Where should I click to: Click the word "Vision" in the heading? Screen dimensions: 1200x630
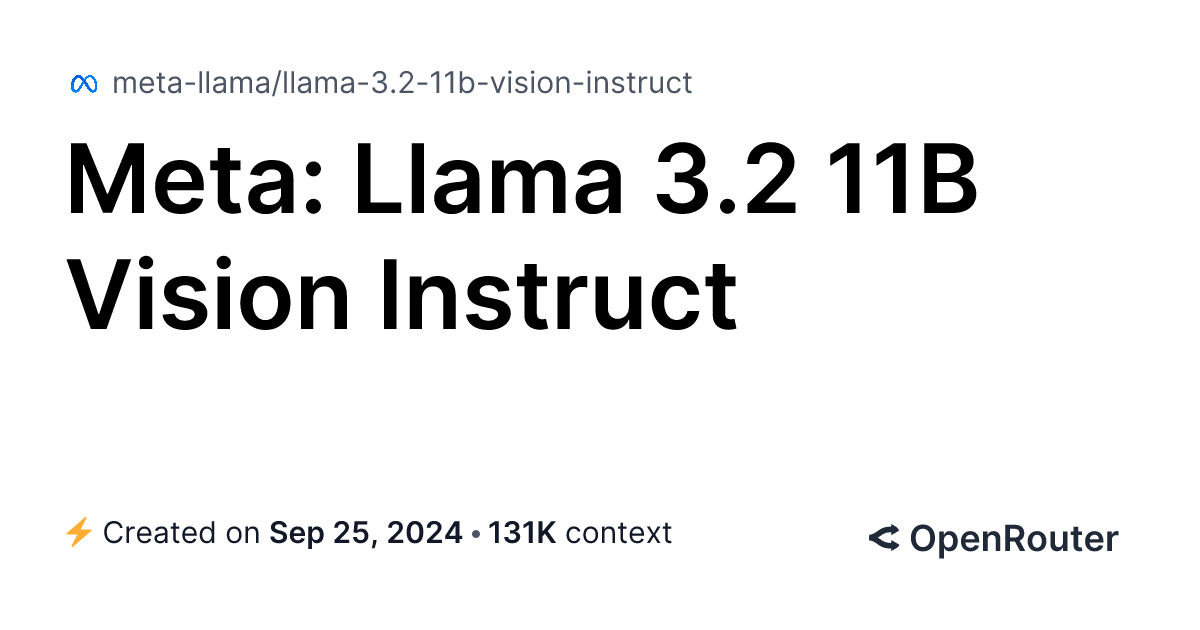click(x=207, y=294)
